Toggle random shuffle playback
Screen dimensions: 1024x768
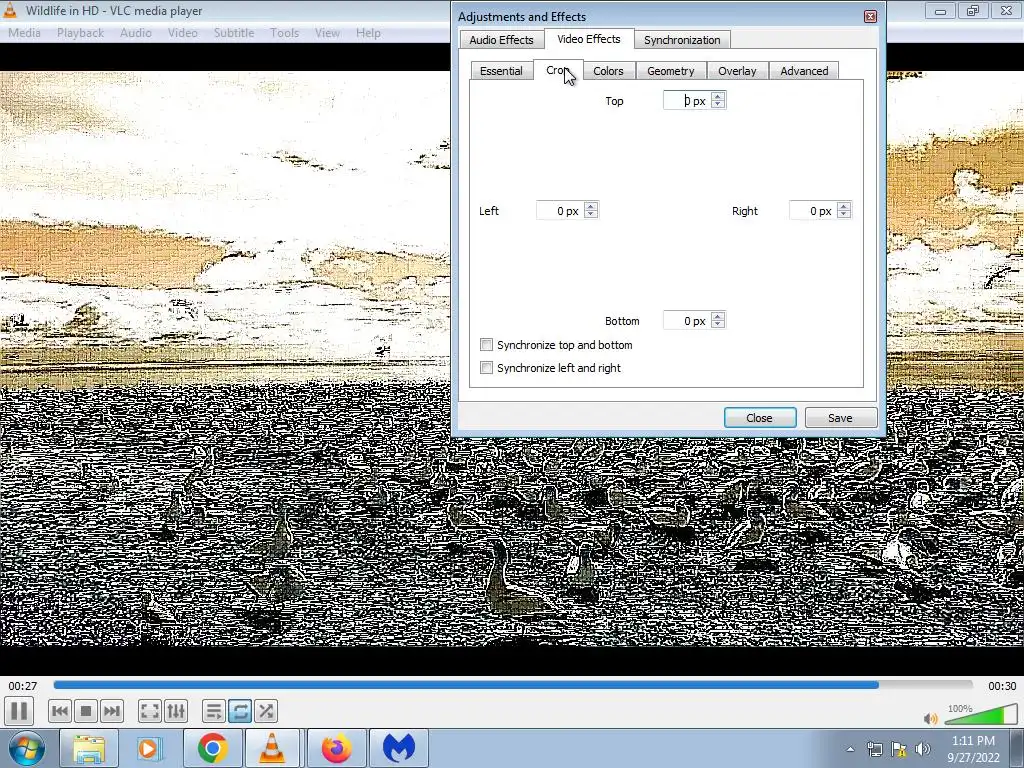[266, 711]
